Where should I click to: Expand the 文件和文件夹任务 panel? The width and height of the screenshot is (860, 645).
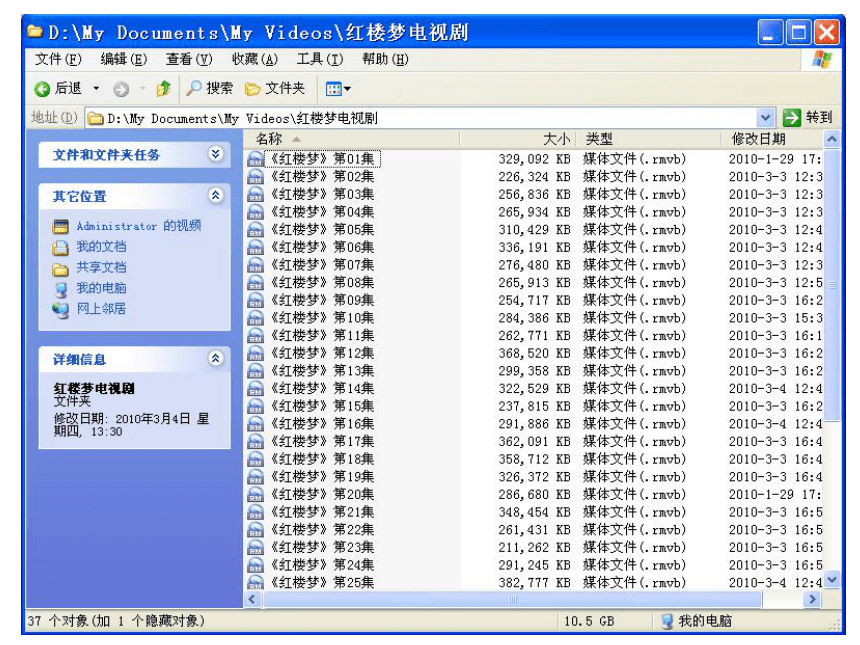[x=216, y=154]
